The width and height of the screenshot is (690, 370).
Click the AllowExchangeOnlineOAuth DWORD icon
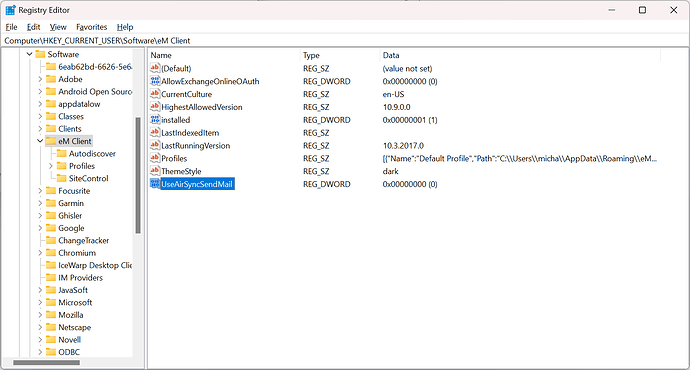click(155, 81)
